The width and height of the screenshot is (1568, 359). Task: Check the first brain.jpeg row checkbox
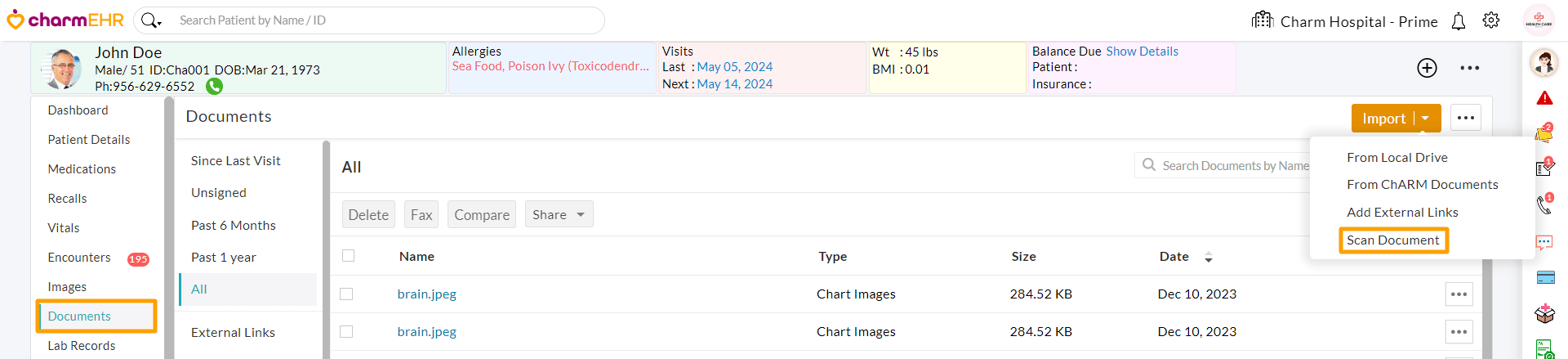[347, 294]
